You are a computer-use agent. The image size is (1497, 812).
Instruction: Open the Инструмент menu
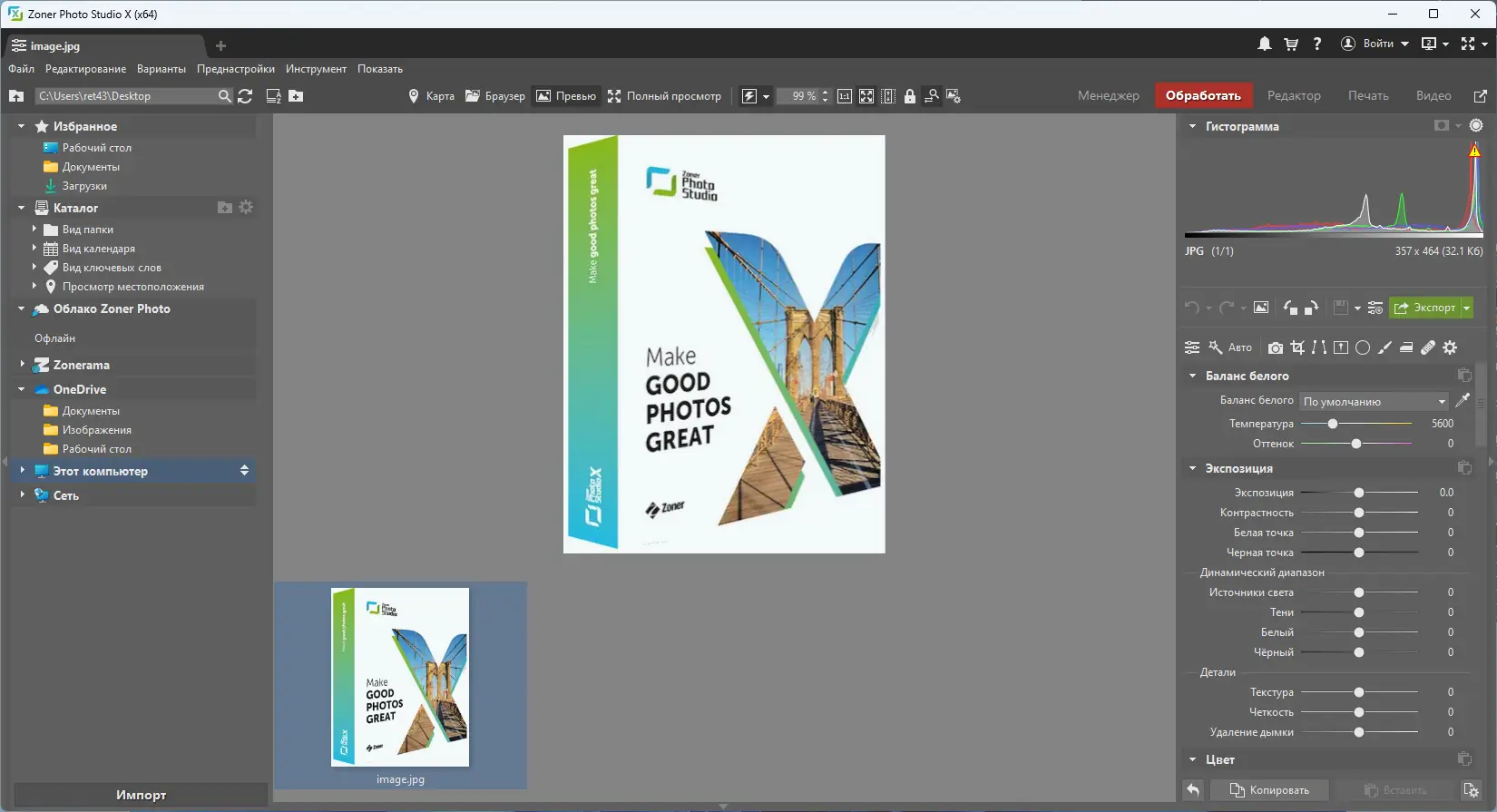click(x=316, y=69)
